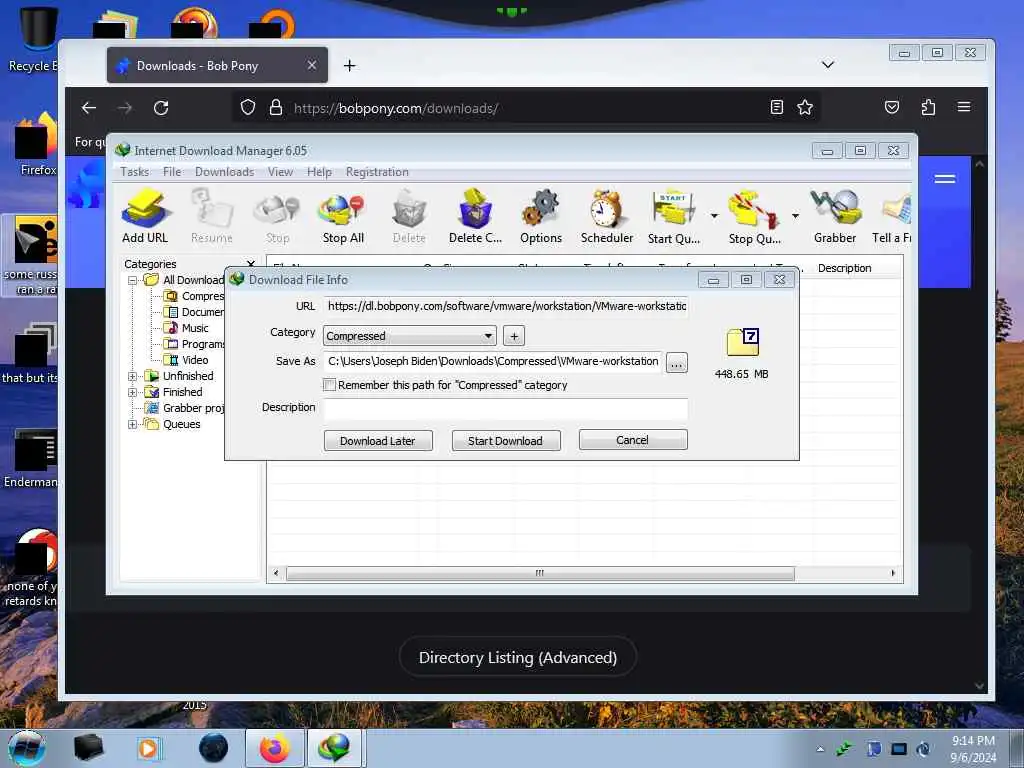Click the media player taskbar icon
This screenshot has height=768, width=1024.
[x=148, y=748]
